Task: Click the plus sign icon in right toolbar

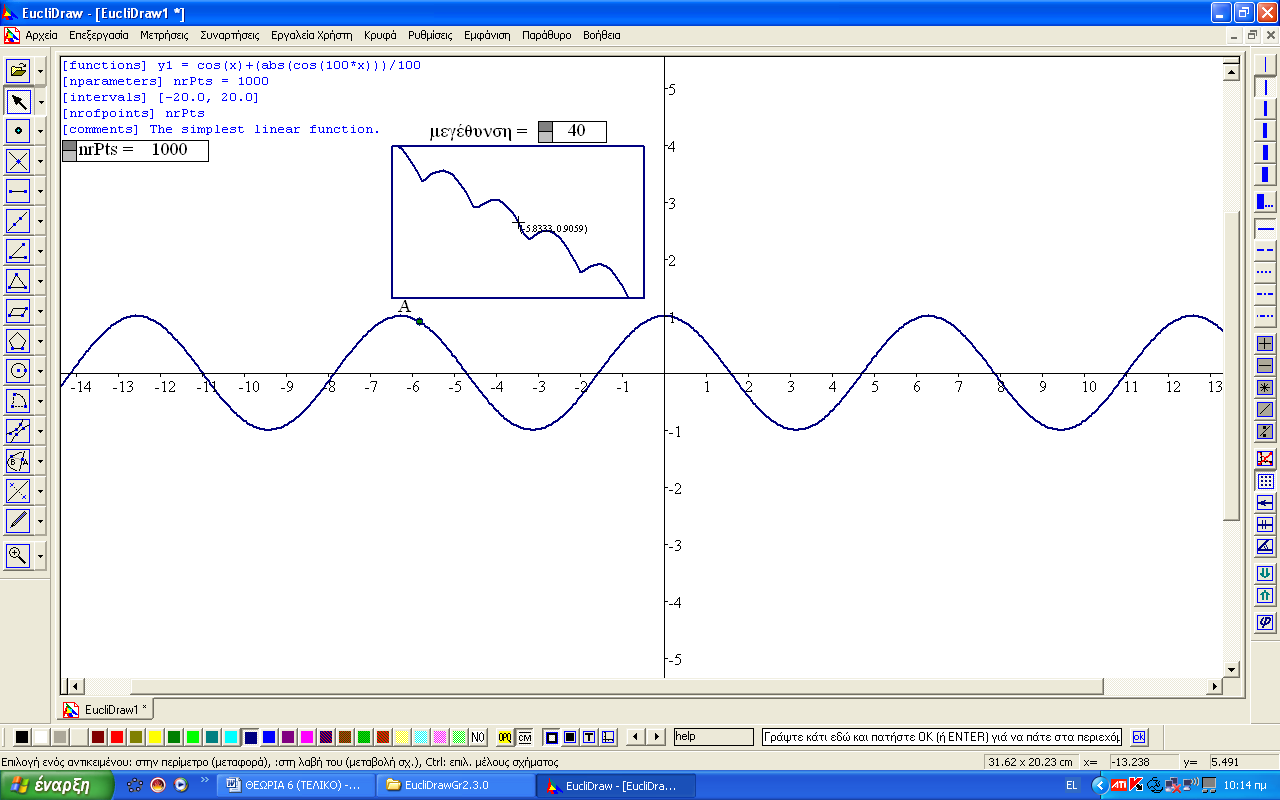Action: (1265, 343)
